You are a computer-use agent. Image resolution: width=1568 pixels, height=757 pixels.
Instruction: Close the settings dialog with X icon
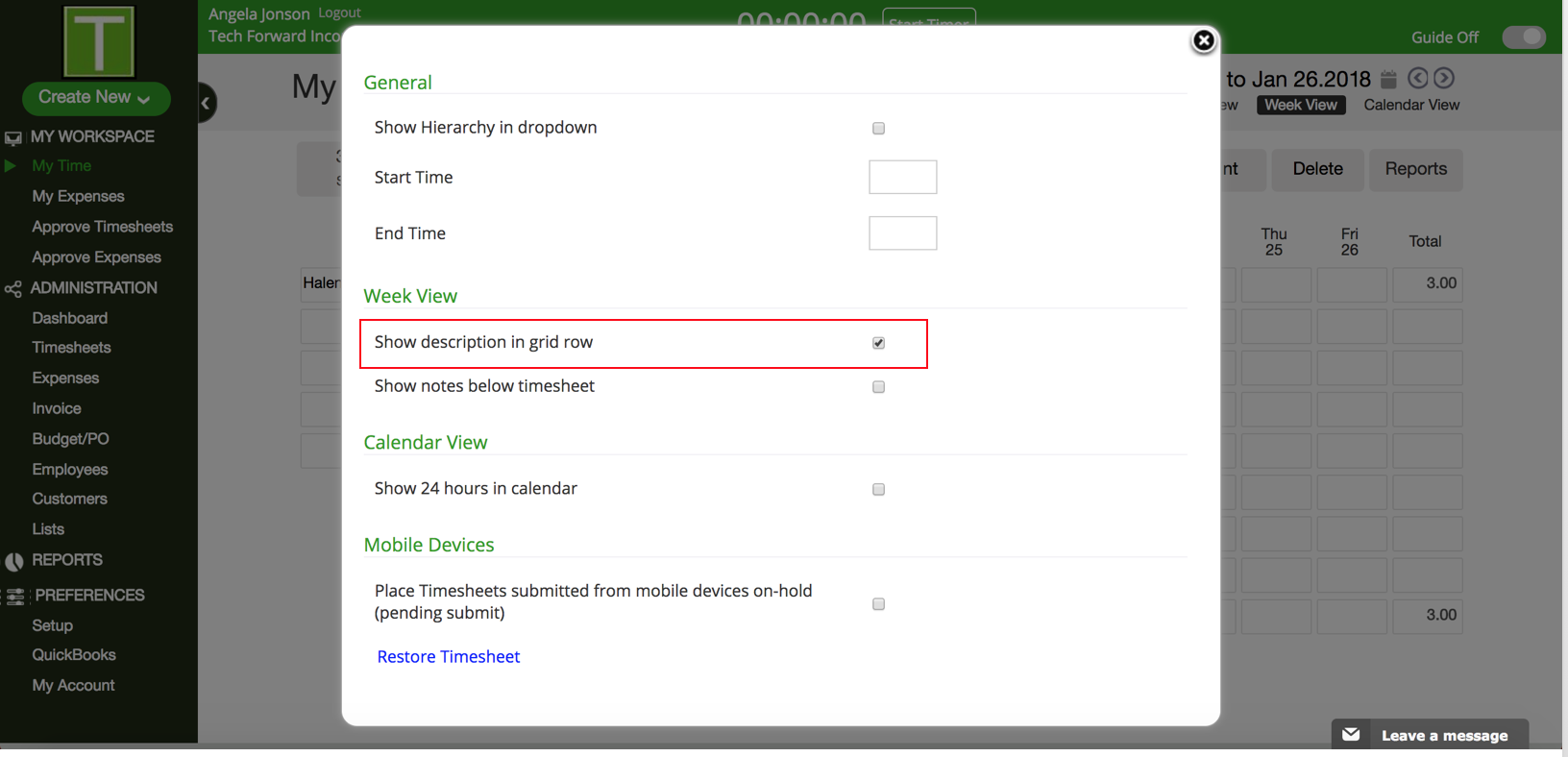(1203, 40)
